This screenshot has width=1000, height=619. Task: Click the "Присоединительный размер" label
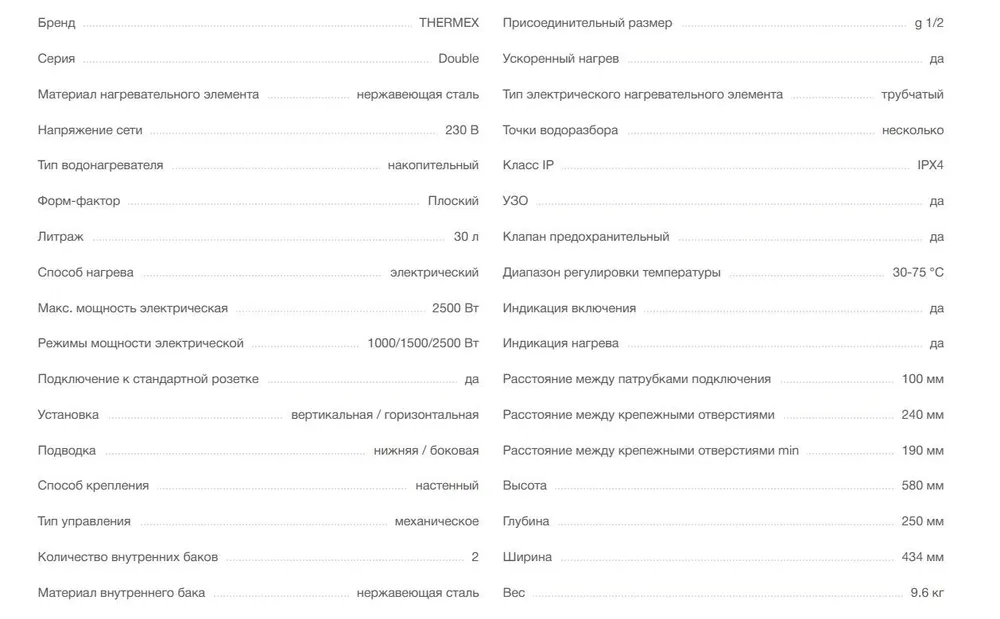click(x=587, y=23)
